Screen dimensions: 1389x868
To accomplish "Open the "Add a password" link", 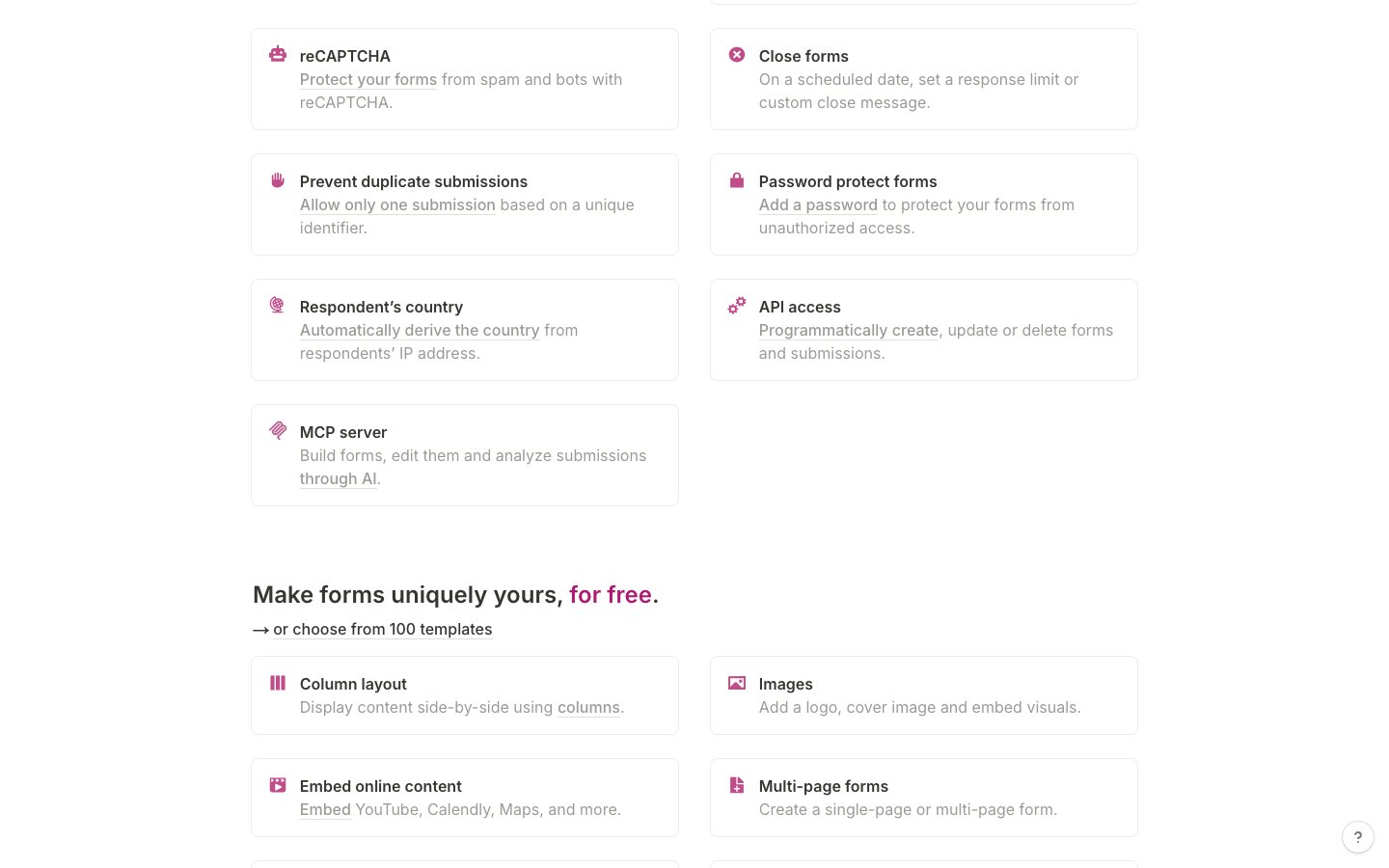I will (818, 205).
